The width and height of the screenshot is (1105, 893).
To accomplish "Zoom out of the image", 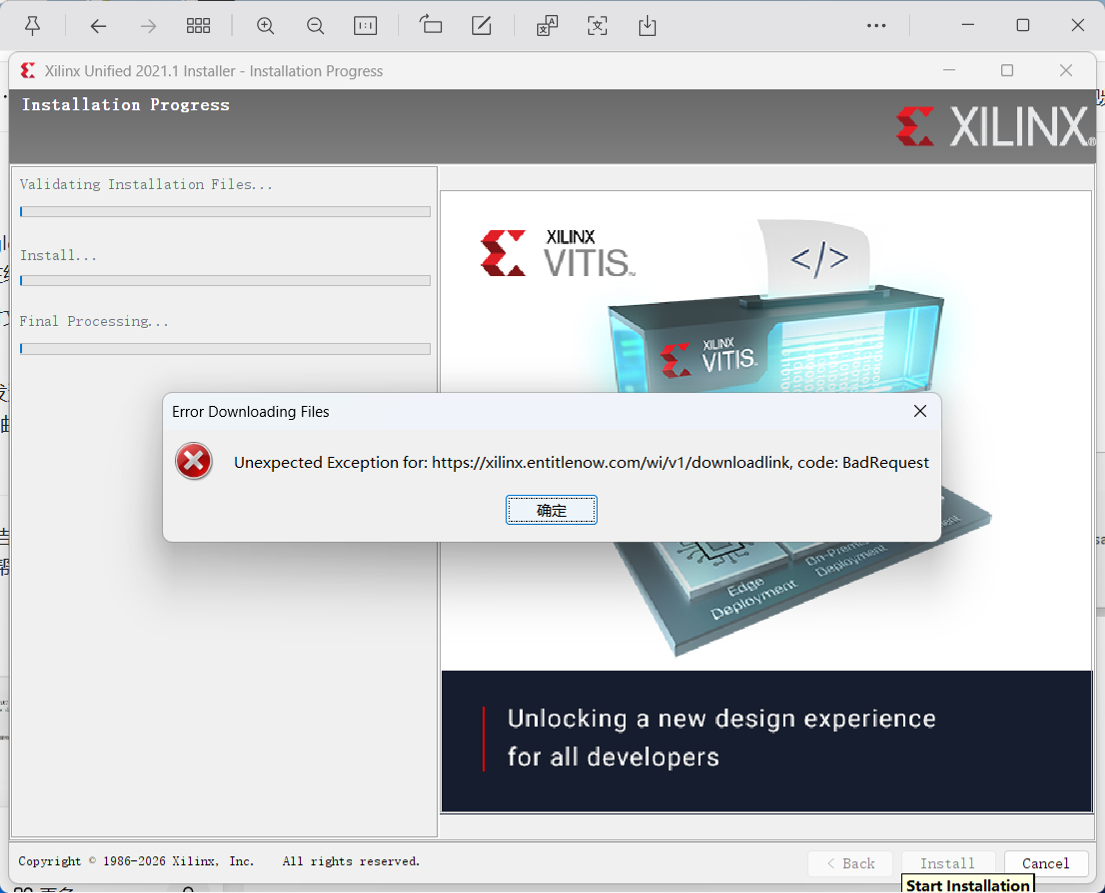I will pos(315,26).
